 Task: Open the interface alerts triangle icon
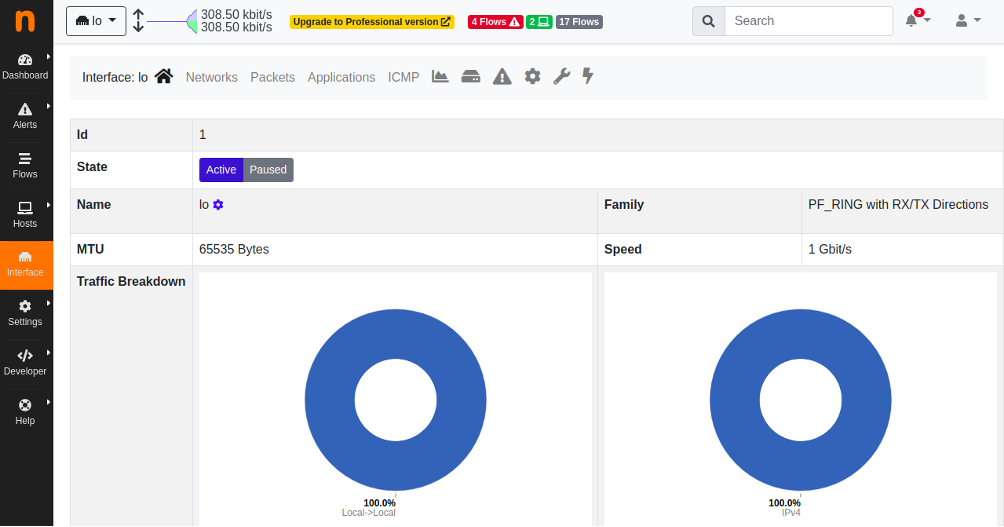coord(502,77)
